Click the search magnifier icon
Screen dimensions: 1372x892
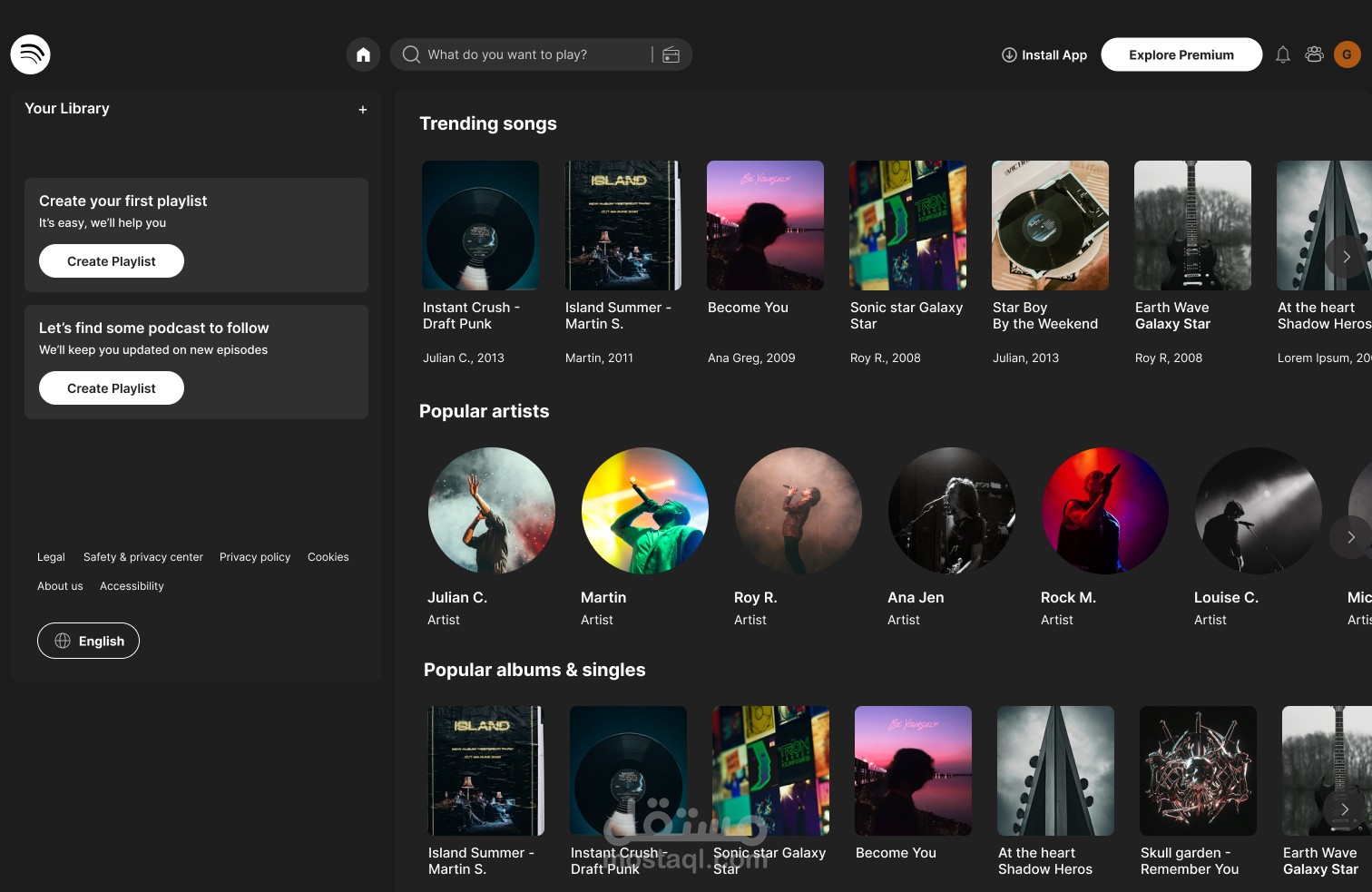[x=411, y=54]
